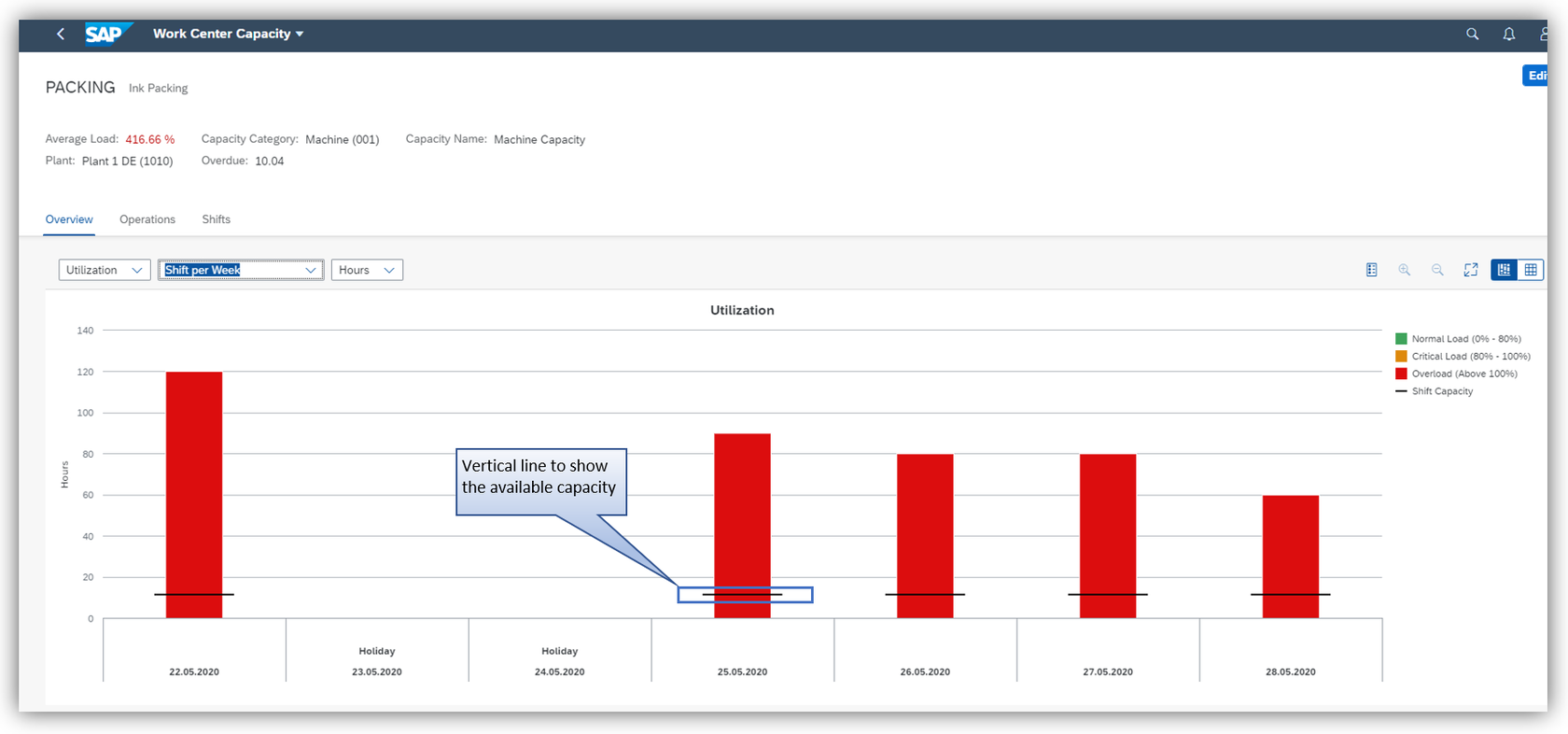Open the Work Center Capacity title menu
Viewport: 1568px width, 734px height.
point(229,34)
